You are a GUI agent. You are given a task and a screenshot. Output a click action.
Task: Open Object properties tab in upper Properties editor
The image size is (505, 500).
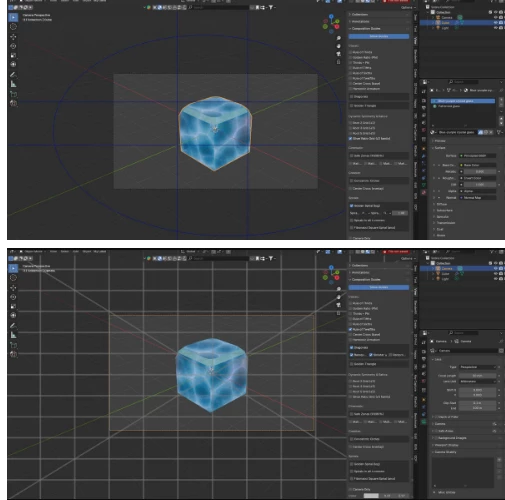coord(424,148)
